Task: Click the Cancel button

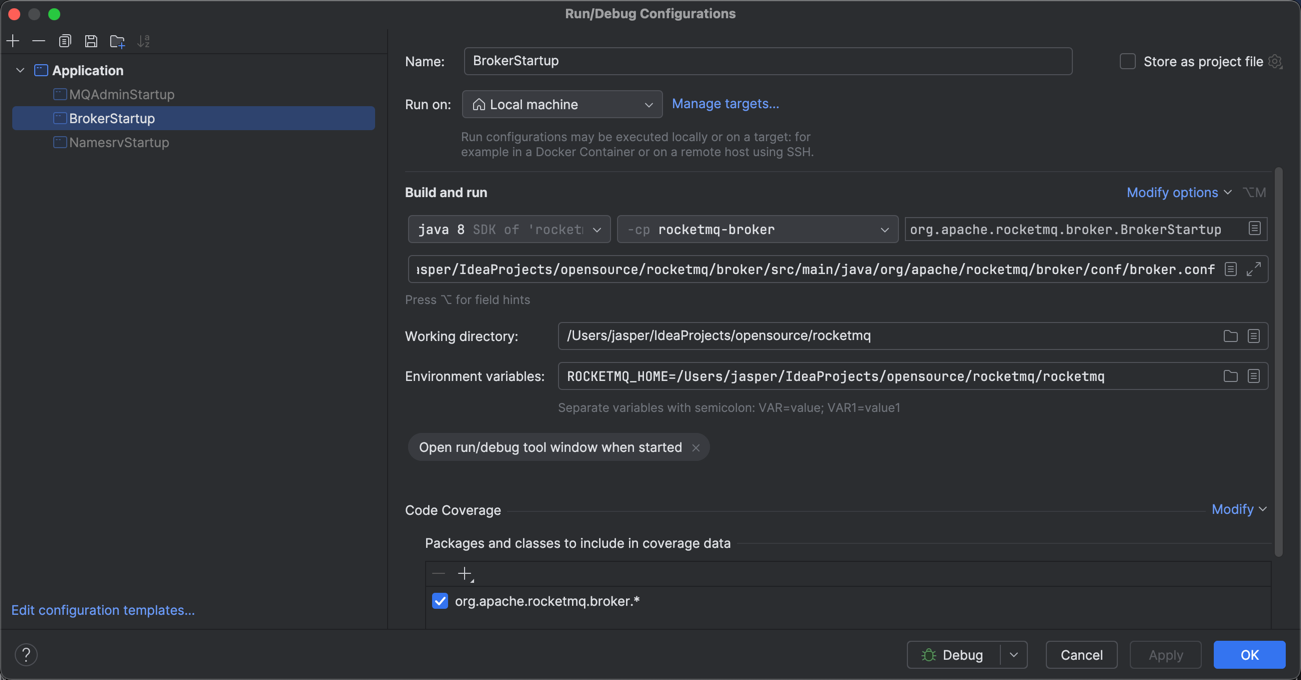Action: tap(1081, 655)
